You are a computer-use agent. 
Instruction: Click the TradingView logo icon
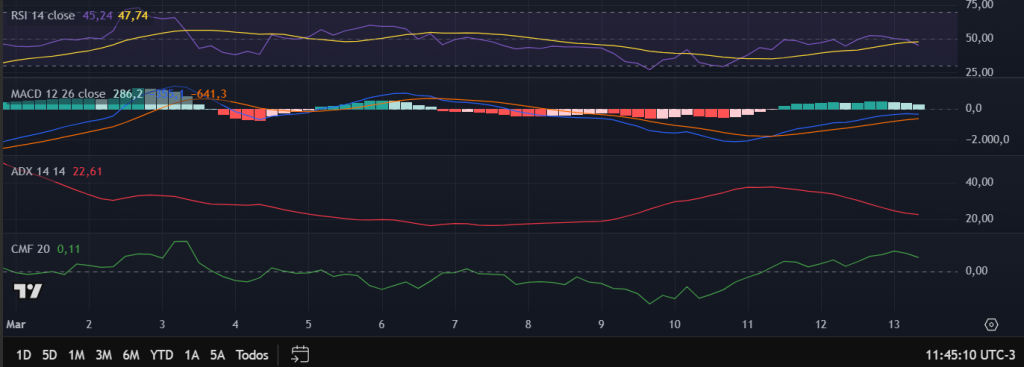coord(28,291)
